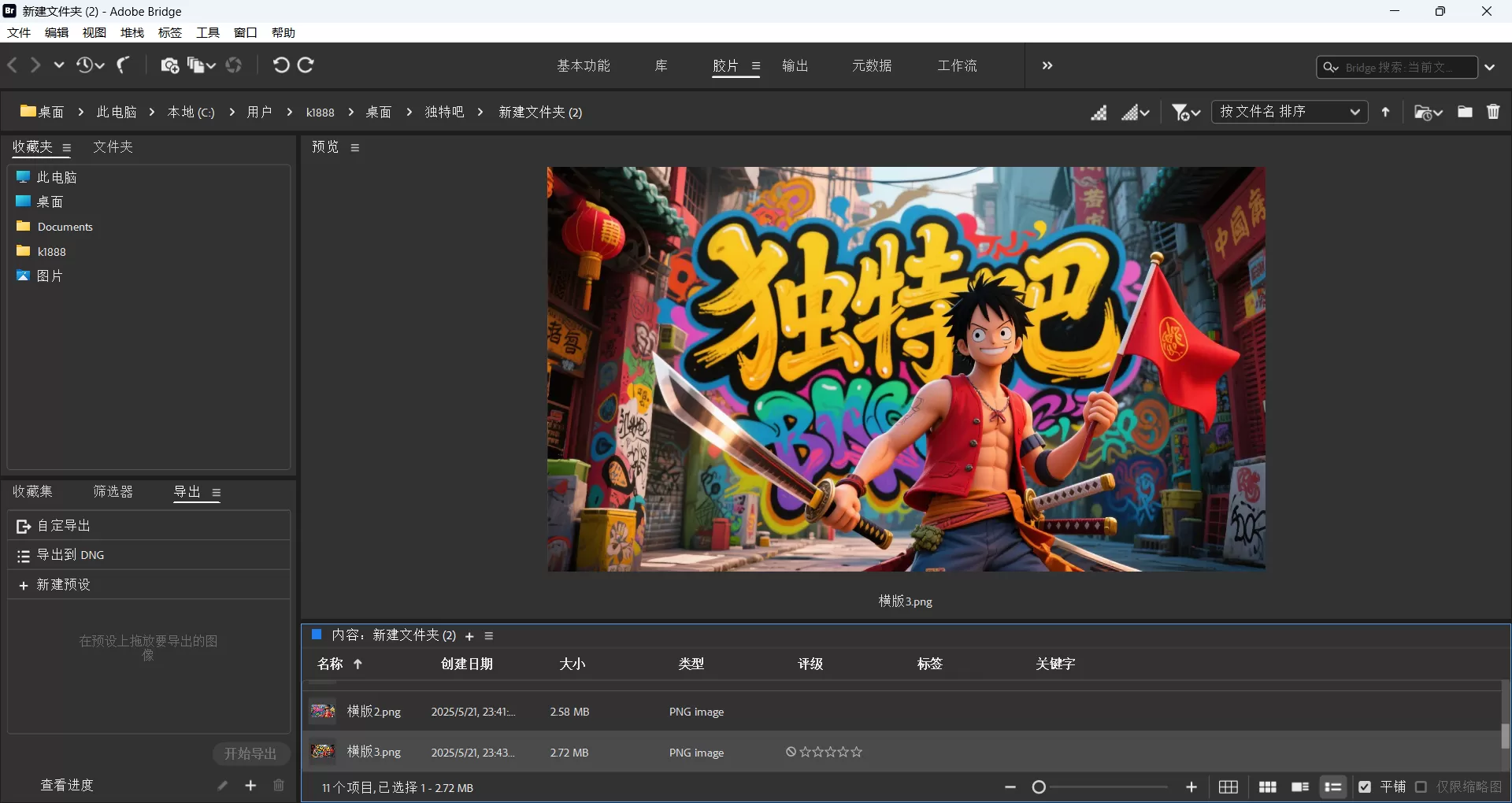Viewport: 1512px width, 803px height.
Task: Switch to thumbnail grid view
Action: (1268, 786)
